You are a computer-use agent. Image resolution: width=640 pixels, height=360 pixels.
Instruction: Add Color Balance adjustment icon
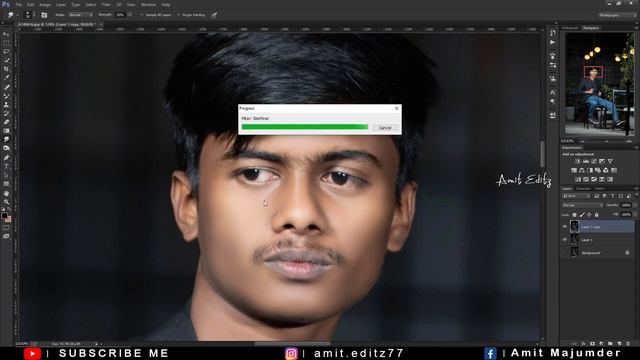click(x=582, y=170)
